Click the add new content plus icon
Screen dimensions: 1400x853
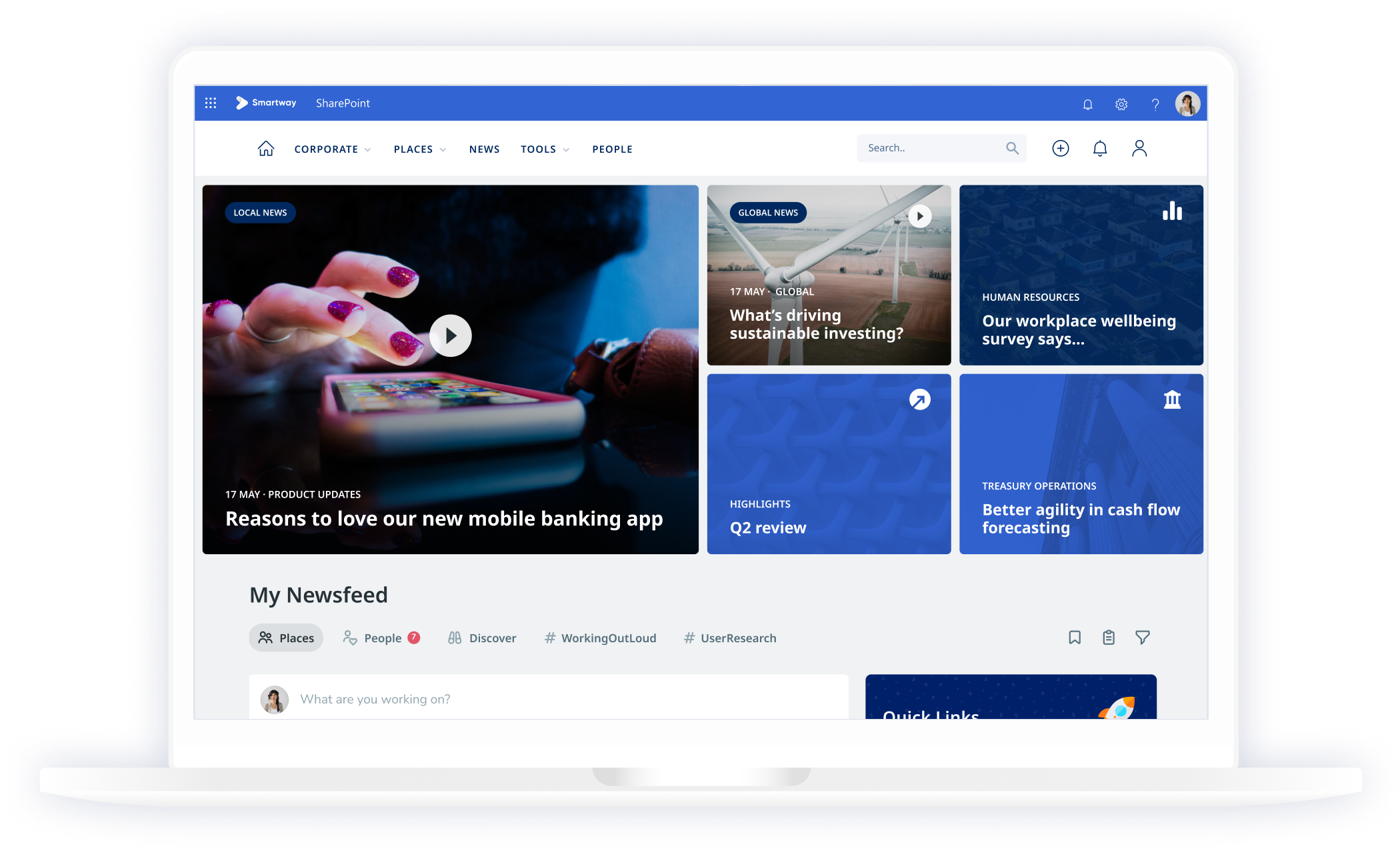pyautogui.click(x=1061, y=148)
